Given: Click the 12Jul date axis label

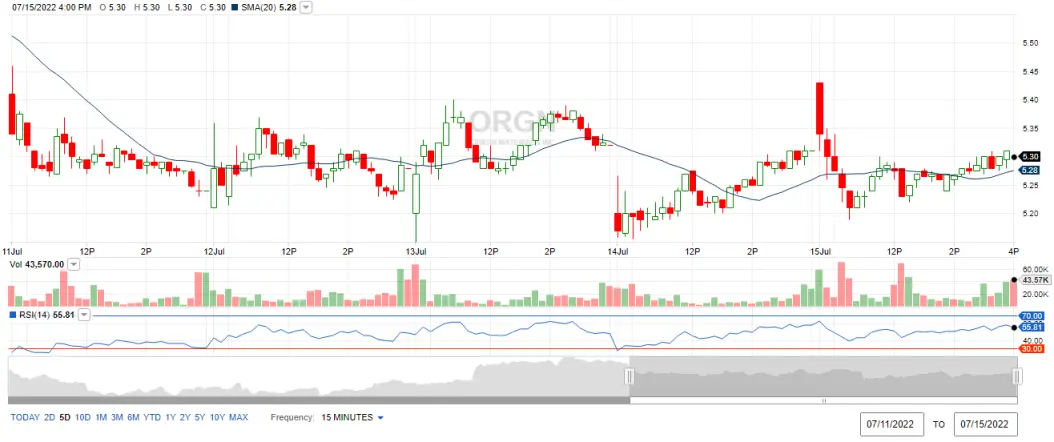Looking at the screenshot, I should click(214, 251).
